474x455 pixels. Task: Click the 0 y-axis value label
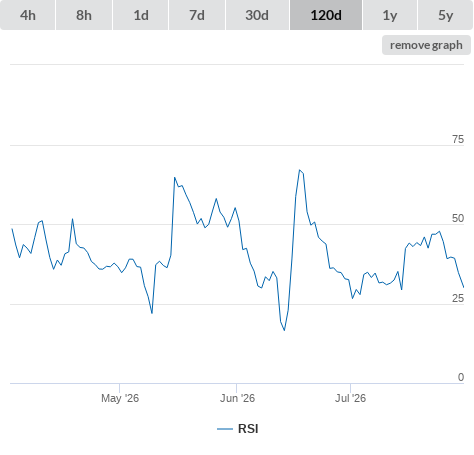click(x=461, y=377)
